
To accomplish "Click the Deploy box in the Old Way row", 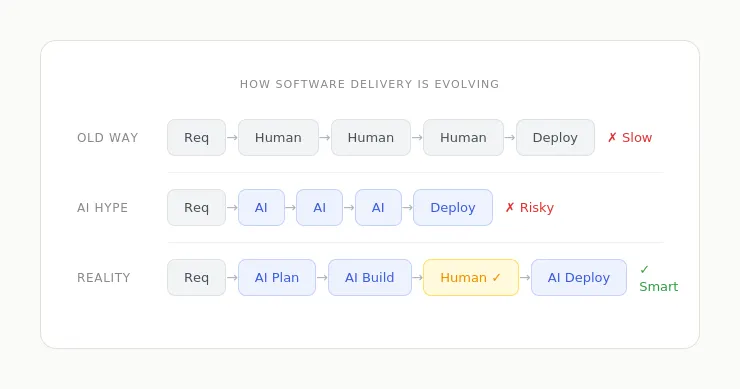I will (555, 137).
